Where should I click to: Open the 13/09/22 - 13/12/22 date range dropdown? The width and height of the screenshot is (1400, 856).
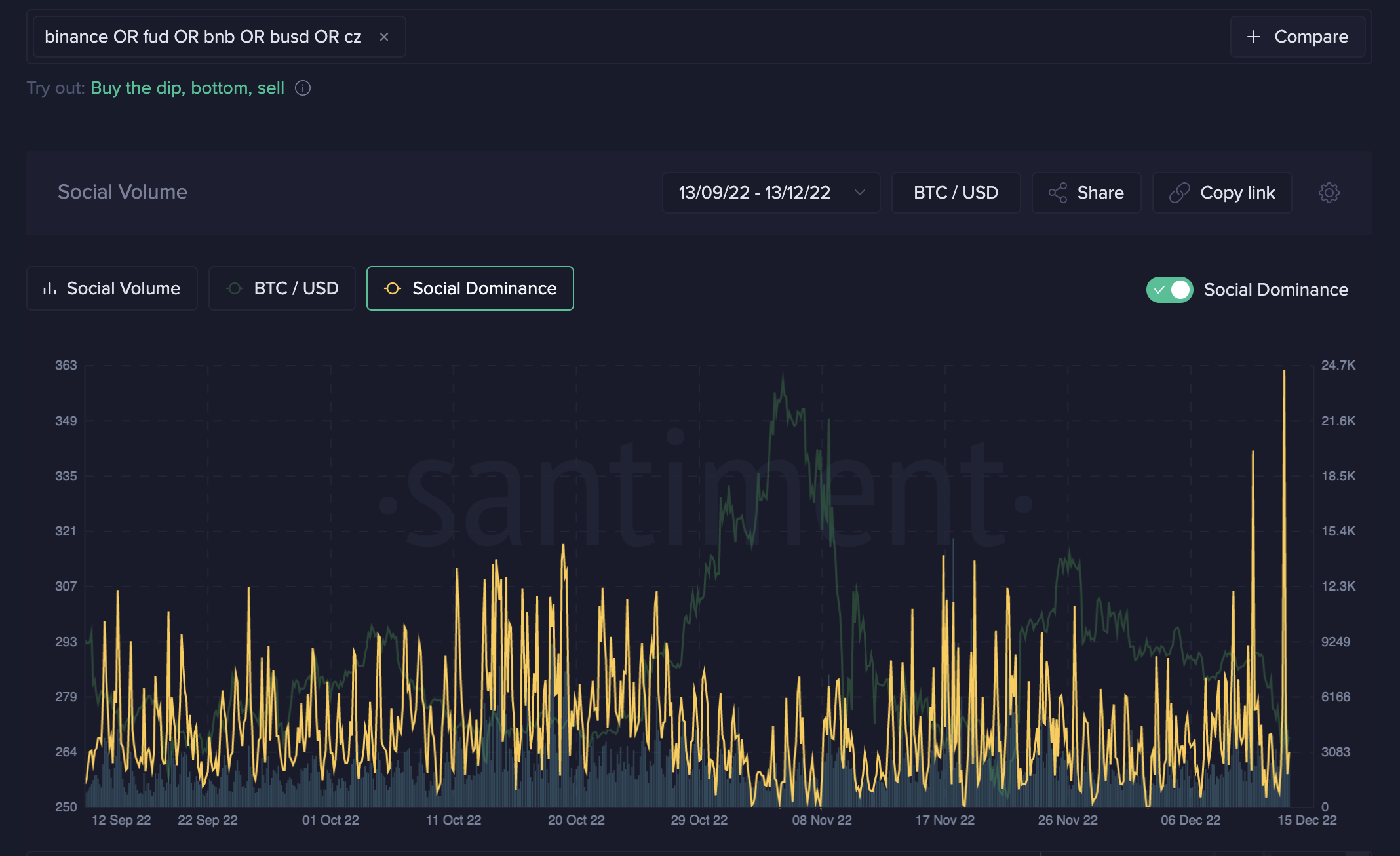(x=754, y=193)
